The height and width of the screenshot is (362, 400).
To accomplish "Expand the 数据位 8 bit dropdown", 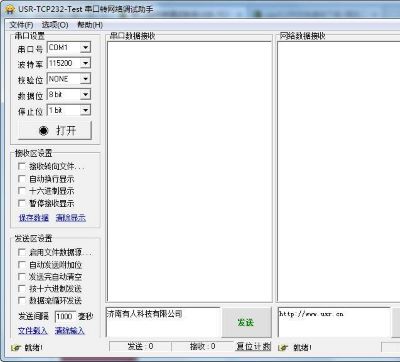I will pos(85,95).
